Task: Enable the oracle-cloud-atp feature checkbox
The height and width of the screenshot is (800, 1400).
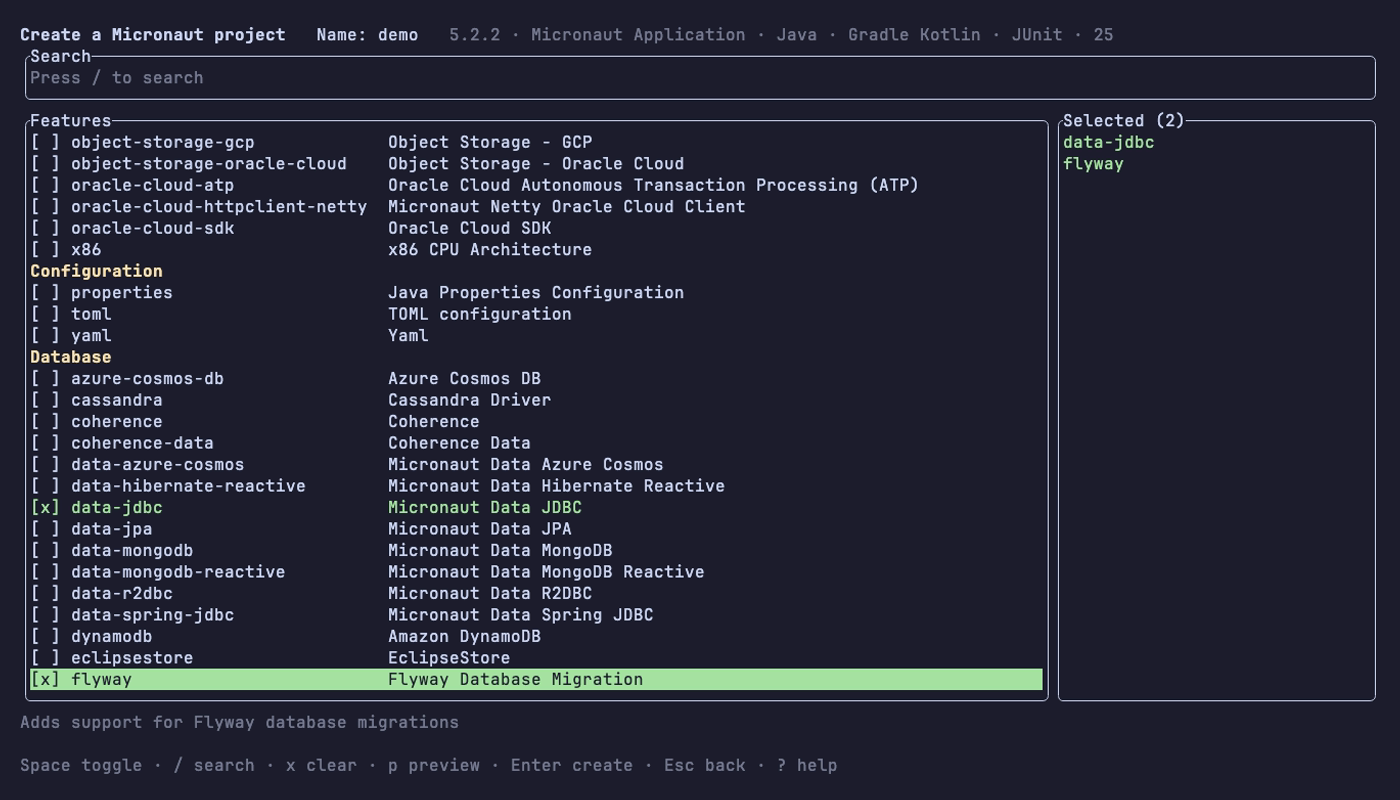Action: point(45,185)
